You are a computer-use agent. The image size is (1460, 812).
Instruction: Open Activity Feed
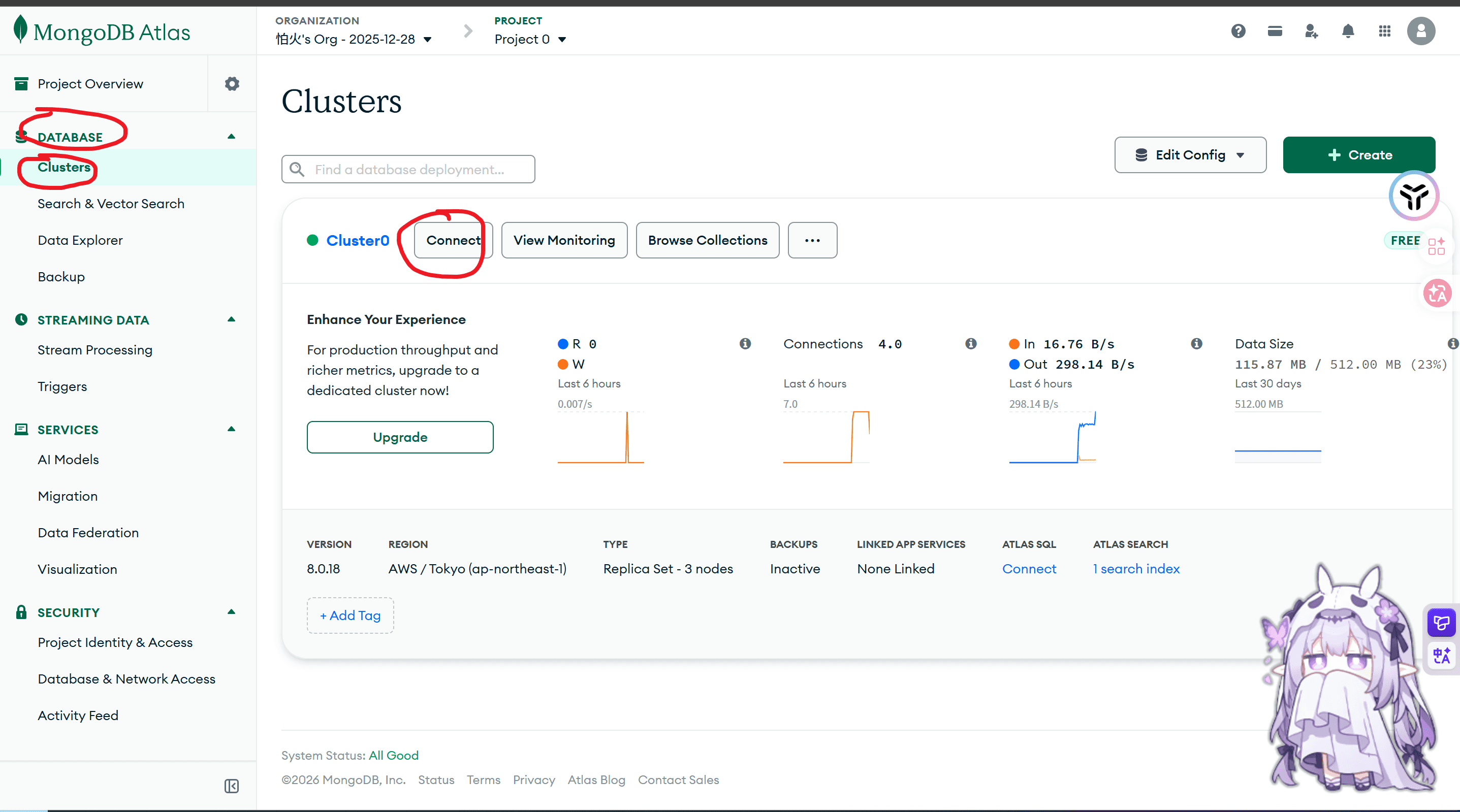78,715
